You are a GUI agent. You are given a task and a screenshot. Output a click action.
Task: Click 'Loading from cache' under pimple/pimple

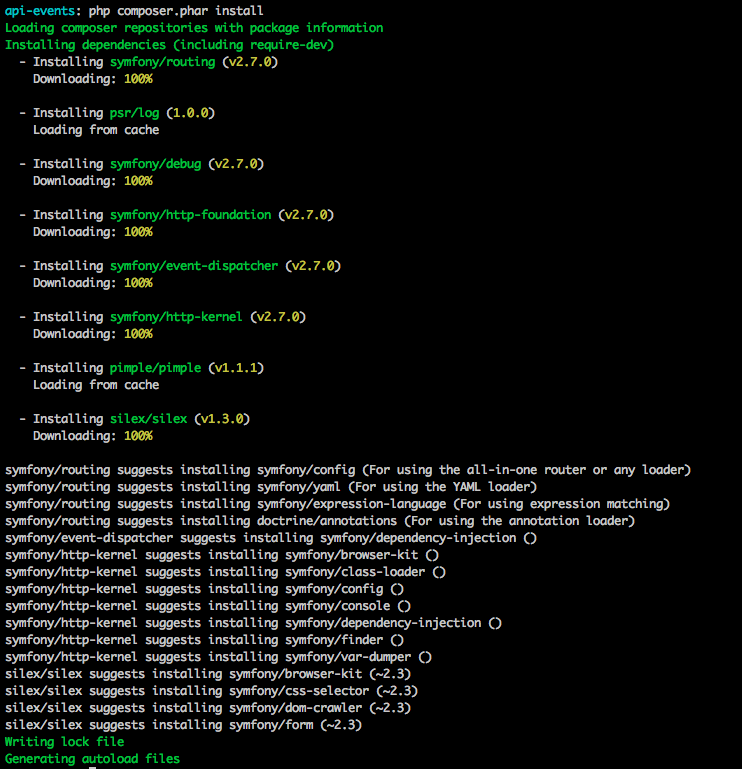pos(96,385)
